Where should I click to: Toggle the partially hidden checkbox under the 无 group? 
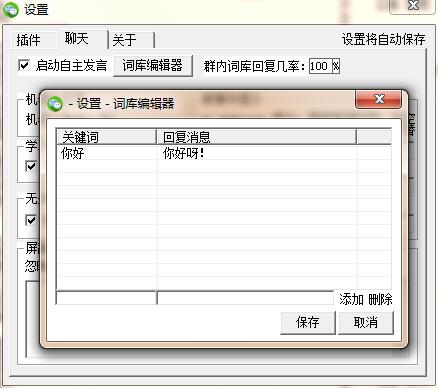pos(31,220)
